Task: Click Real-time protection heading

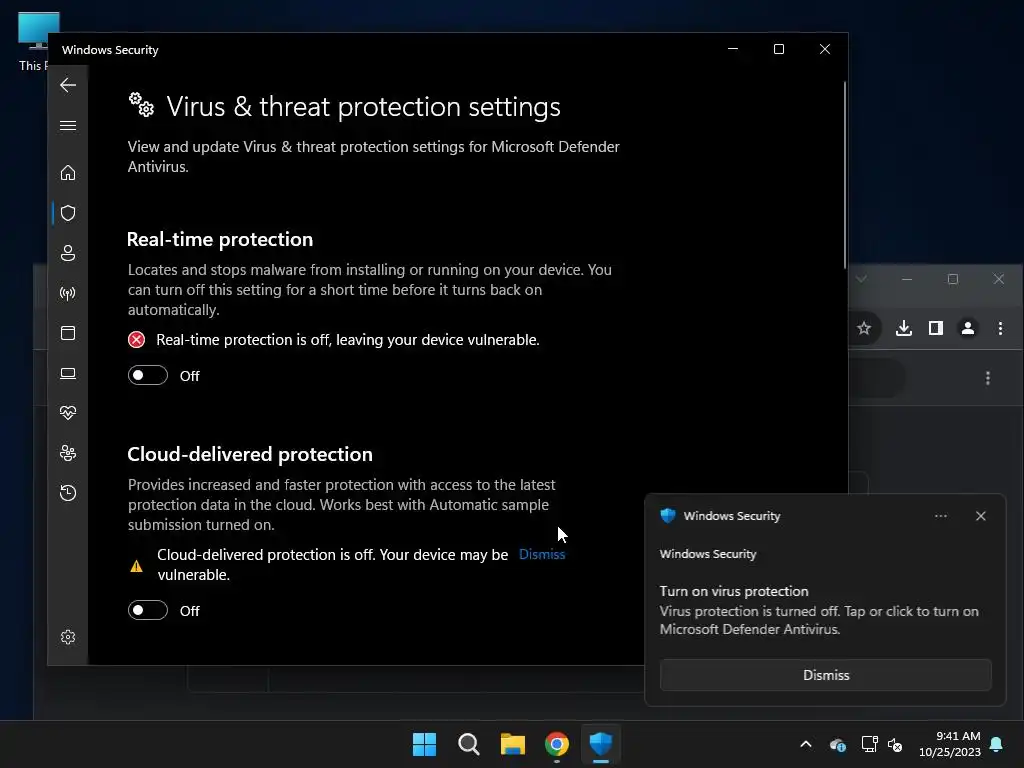Action: [220, 239]
